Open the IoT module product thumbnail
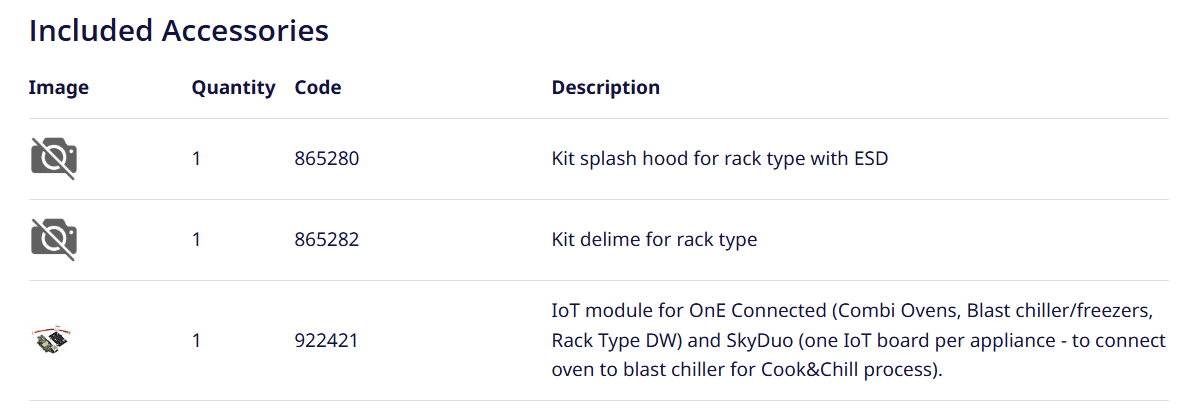Viewport: 1190px width, 416px height. pos(50,340)
